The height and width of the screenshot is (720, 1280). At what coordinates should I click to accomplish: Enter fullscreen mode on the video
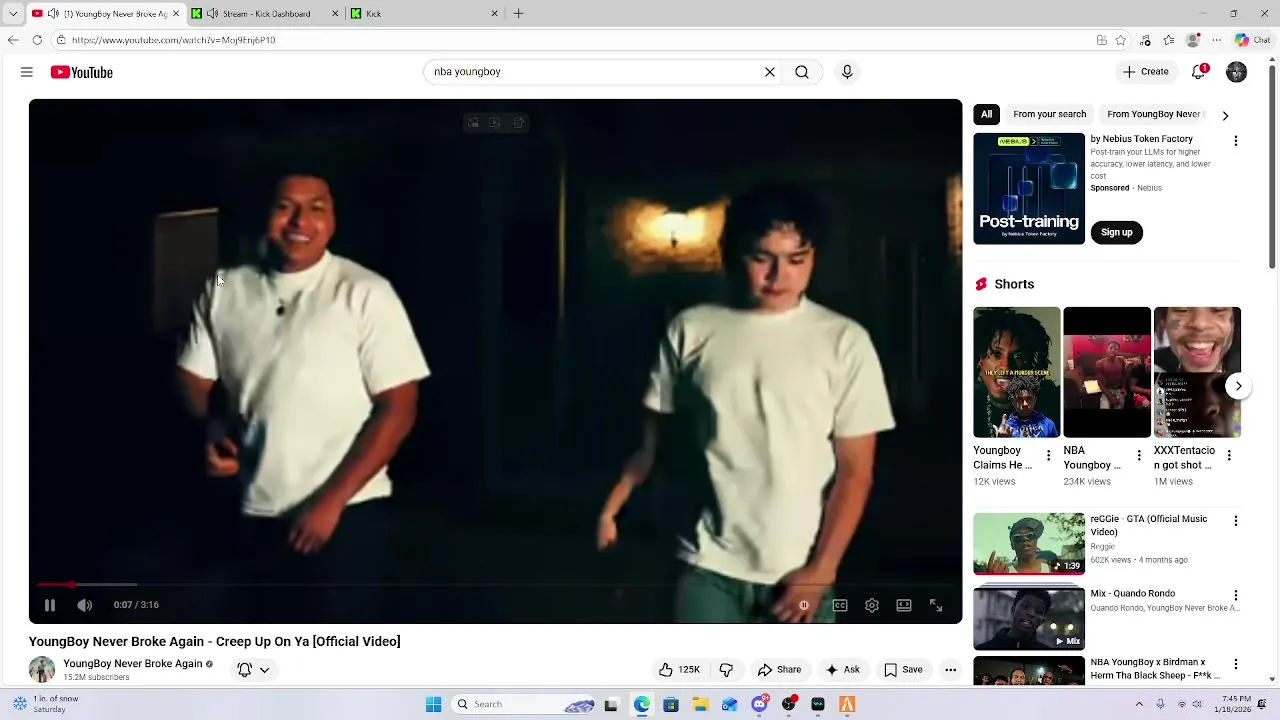coord(936,605)
